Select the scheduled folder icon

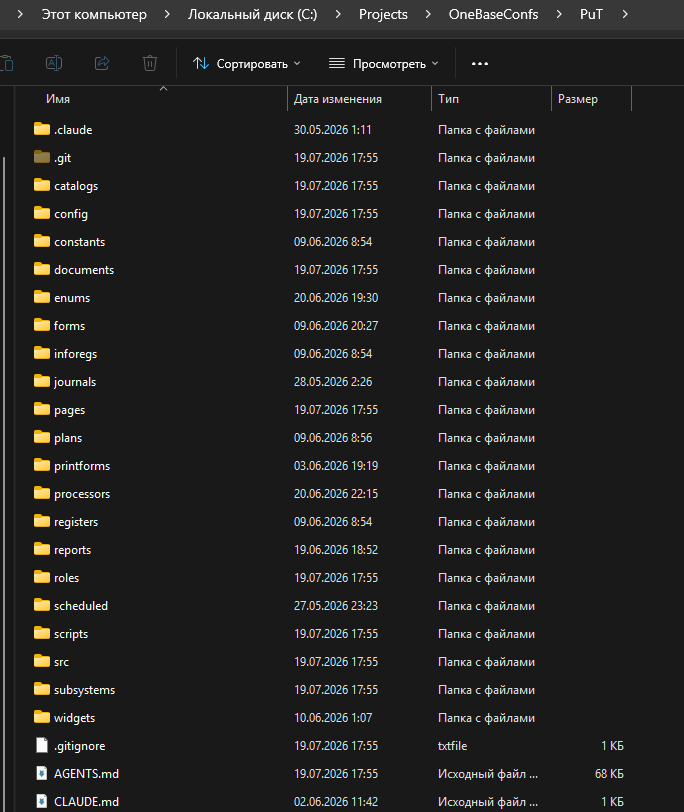[42, 604]
